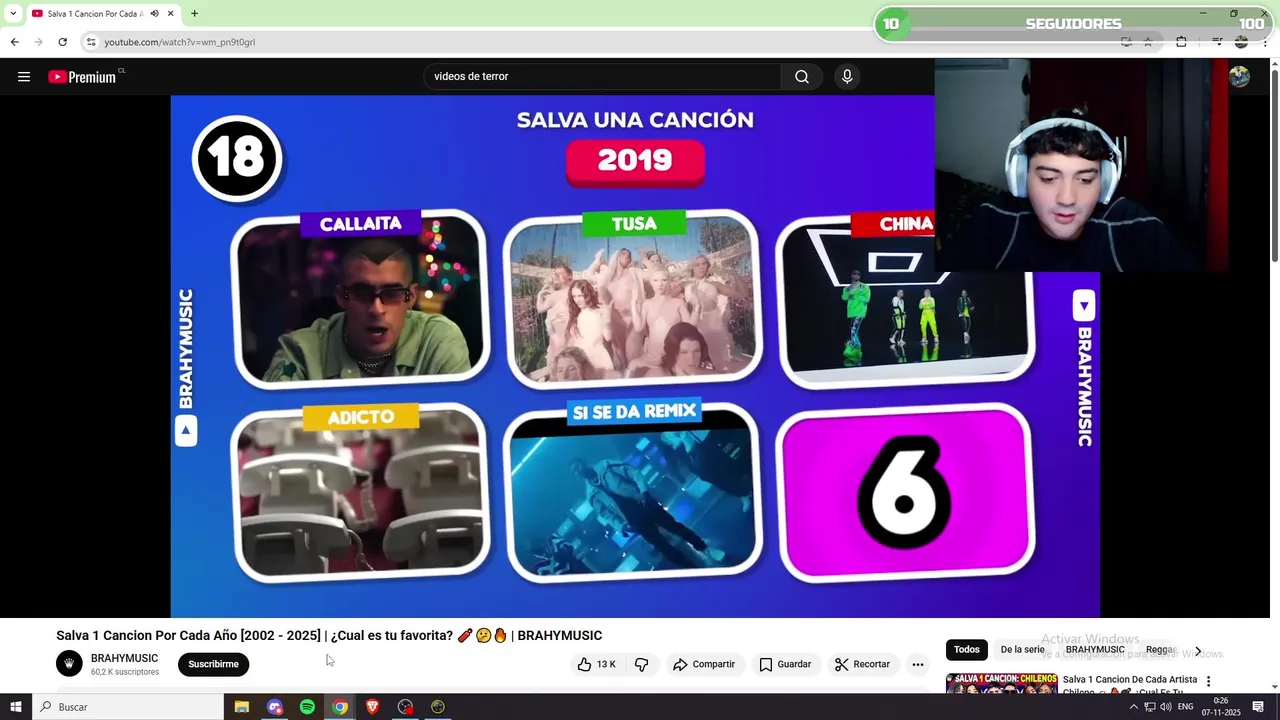Open Brave browser from taskbar
Screen dimensions: 1280x720
pyautogui.click(x=373, y=707)
